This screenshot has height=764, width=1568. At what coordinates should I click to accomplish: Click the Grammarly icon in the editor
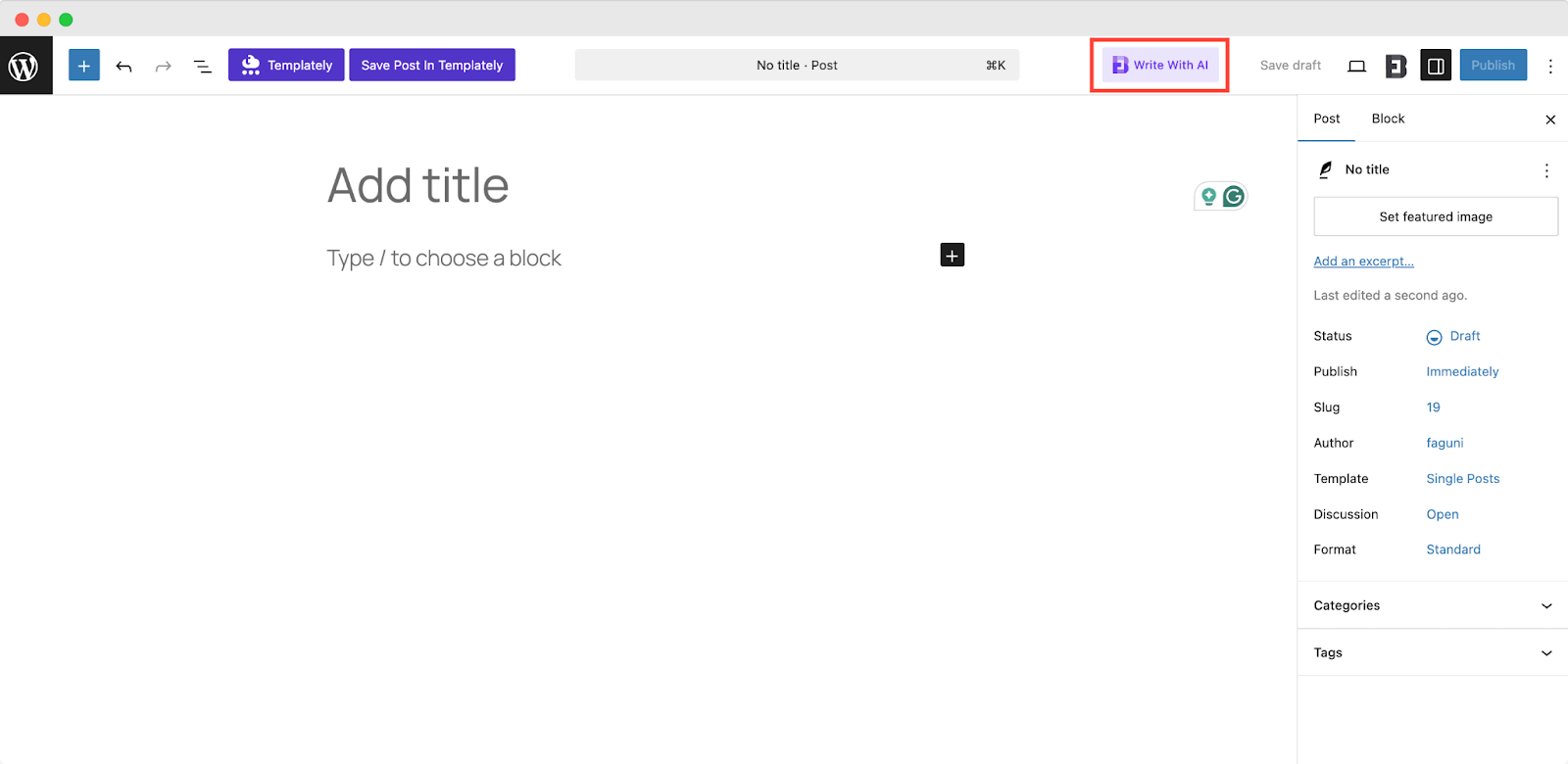point(1233,197)
